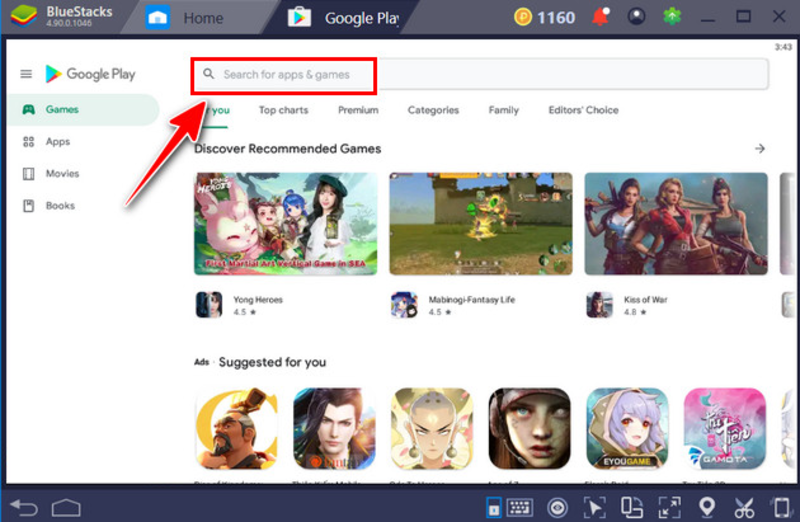Open the Mabinogi-Fantasy Life title link
The image size is (800, 522).
point(471,300)
